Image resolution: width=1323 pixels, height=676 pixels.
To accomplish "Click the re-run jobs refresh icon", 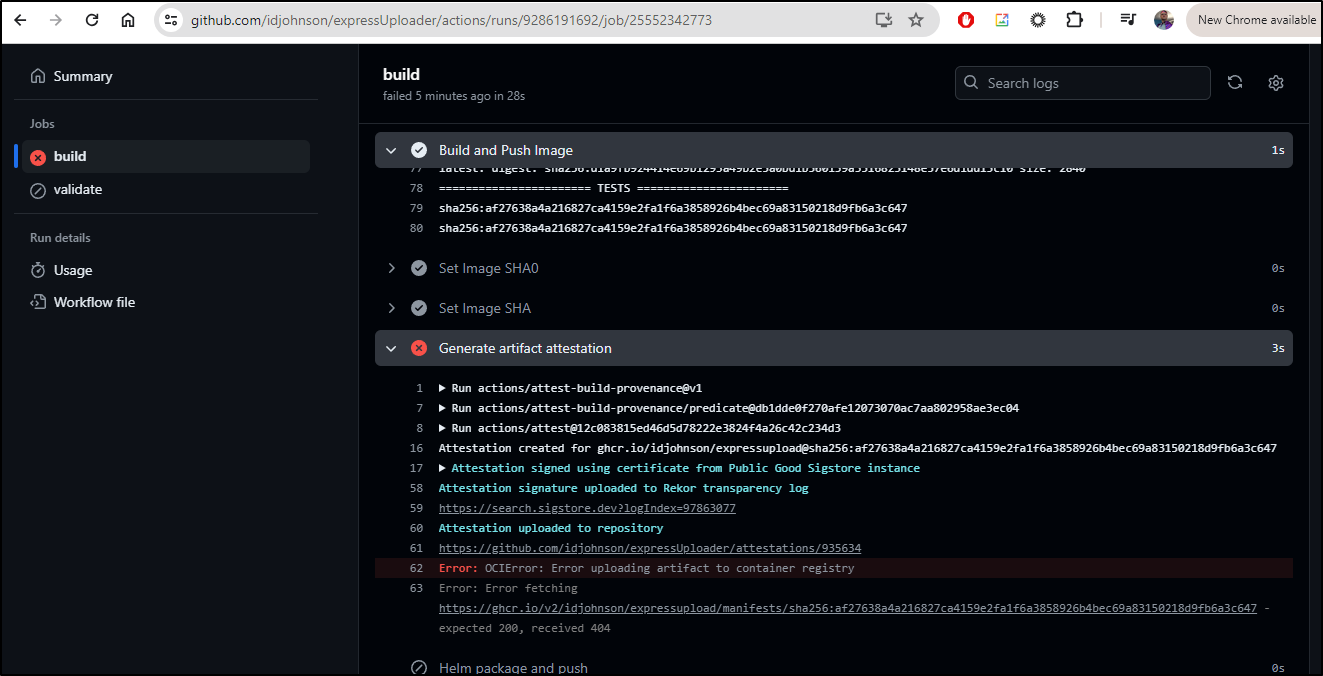I will [1235, 83].
